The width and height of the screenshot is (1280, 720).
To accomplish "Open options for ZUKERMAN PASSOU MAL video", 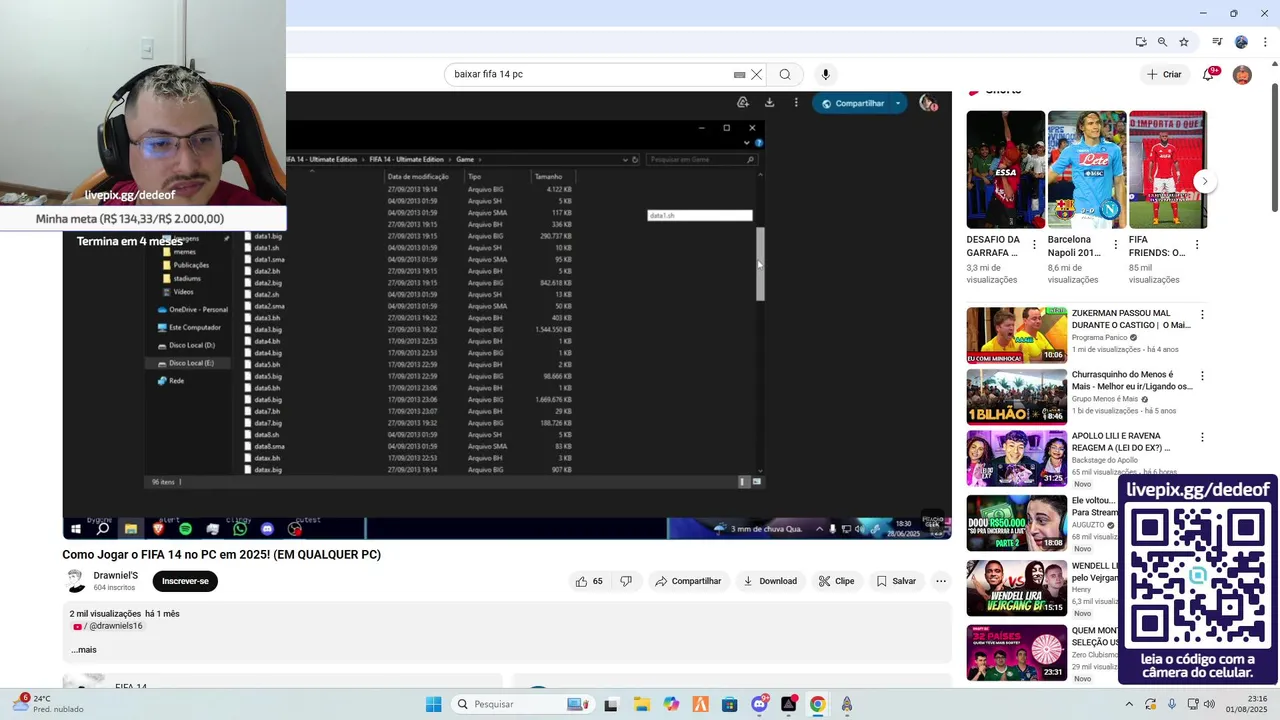I will point(1202,315).
